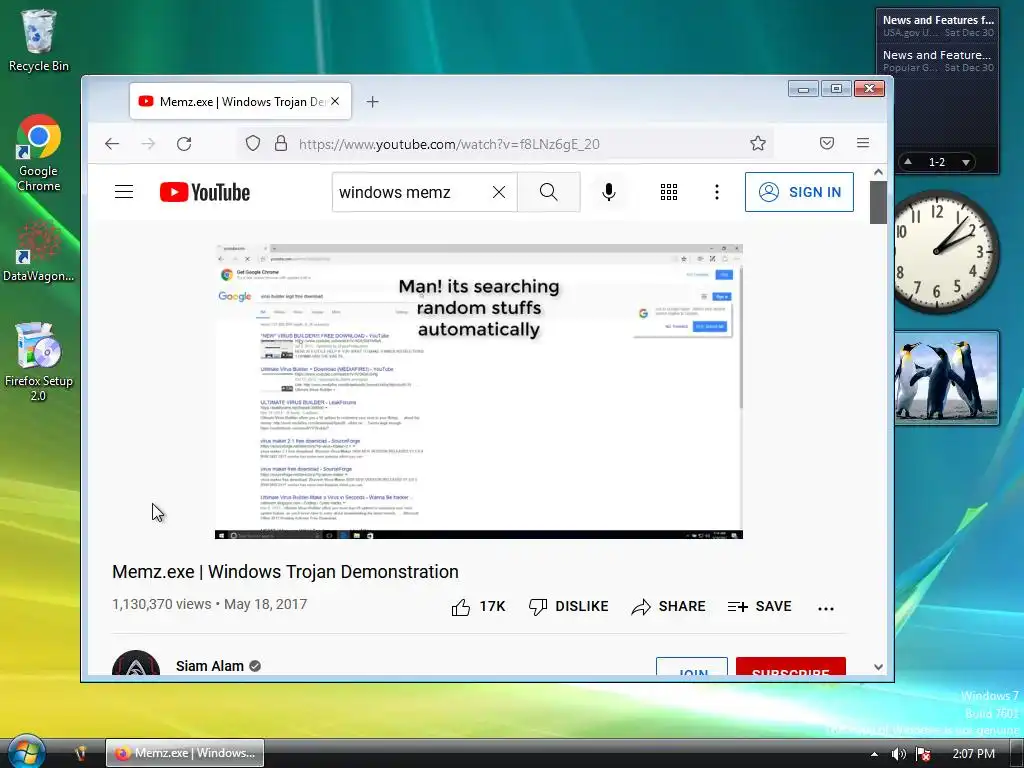Click the quick launch icon beside Start
Viewport: 1024px width, 768px height.
80,753
